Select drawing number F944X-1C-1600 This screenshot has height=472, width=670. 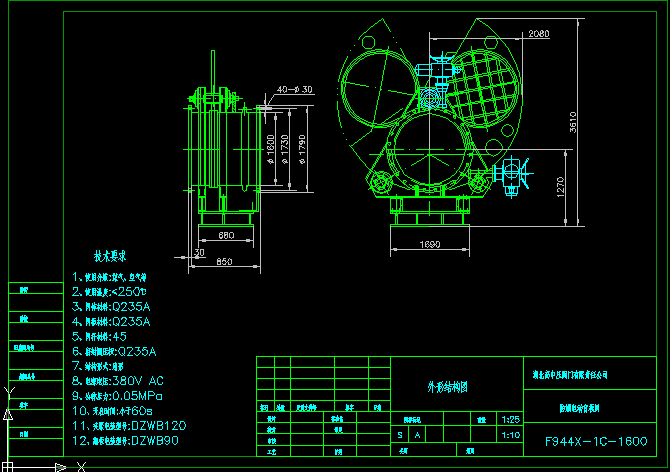point(595,441)
